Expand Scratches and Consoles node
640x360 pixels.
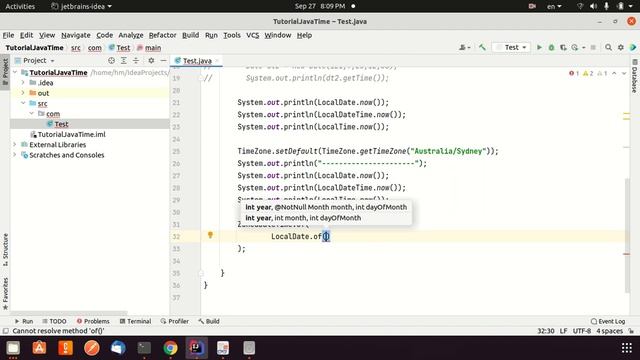[x=15, y=155]
